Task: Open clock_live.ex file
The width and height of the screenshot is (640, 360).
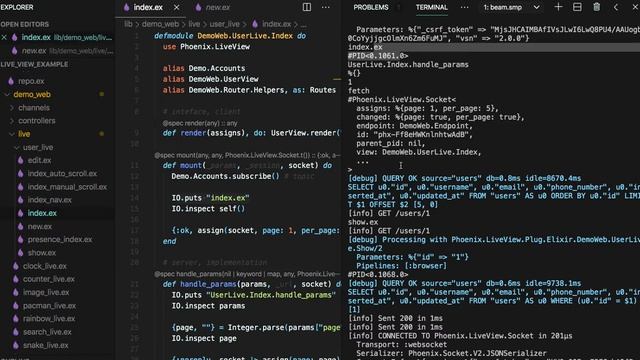Action: pyautogui.click(x=44, y=266)
